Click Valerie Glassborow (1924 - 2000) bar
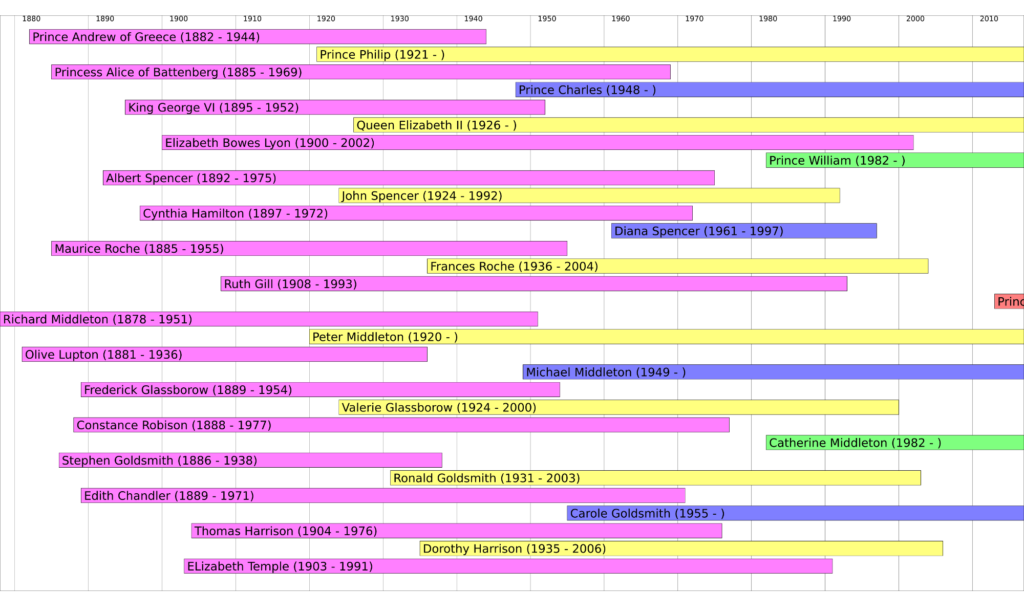 click(x=618, y=407)
